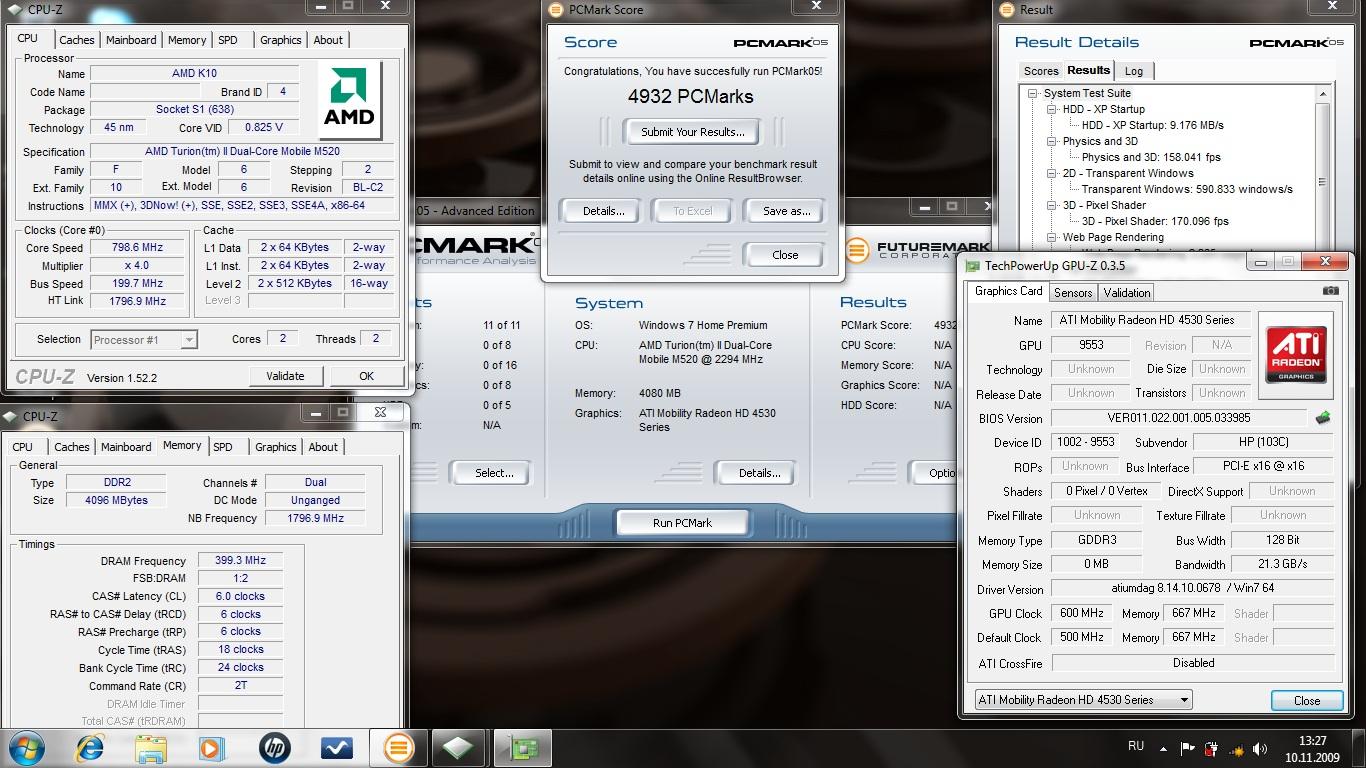Click OK in the CPU-Z window
Viewport: 1366px width, 768px height.
[366, 376]
